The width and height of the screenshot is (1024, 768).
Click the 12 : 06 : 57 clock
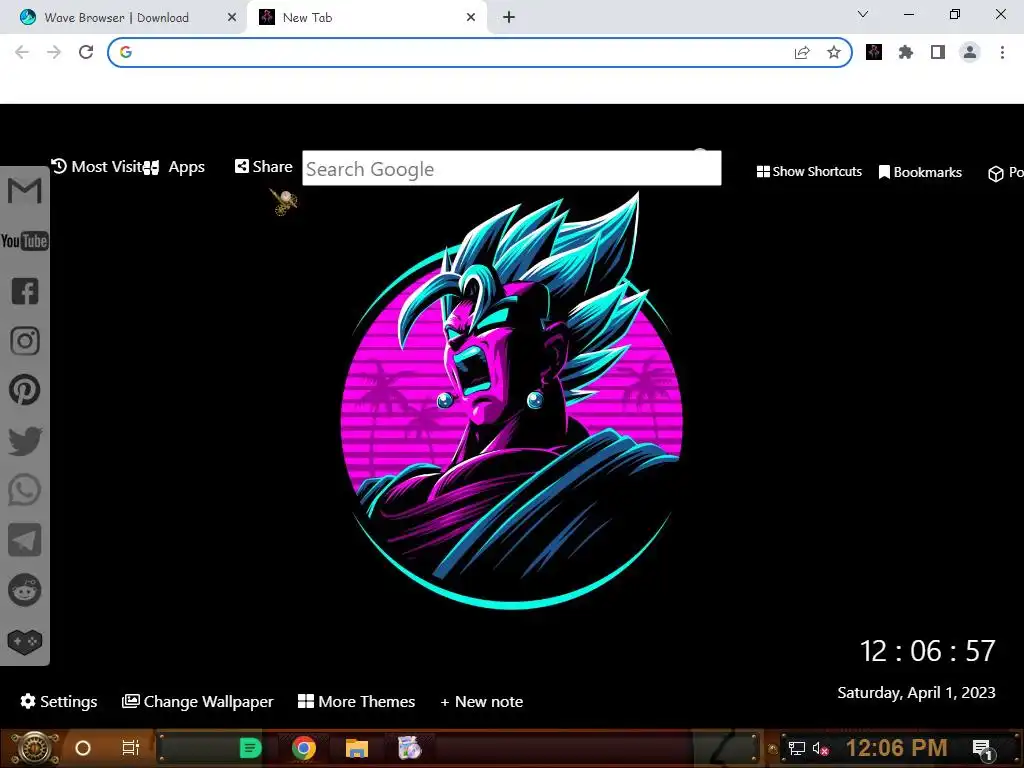coord(927,651)
